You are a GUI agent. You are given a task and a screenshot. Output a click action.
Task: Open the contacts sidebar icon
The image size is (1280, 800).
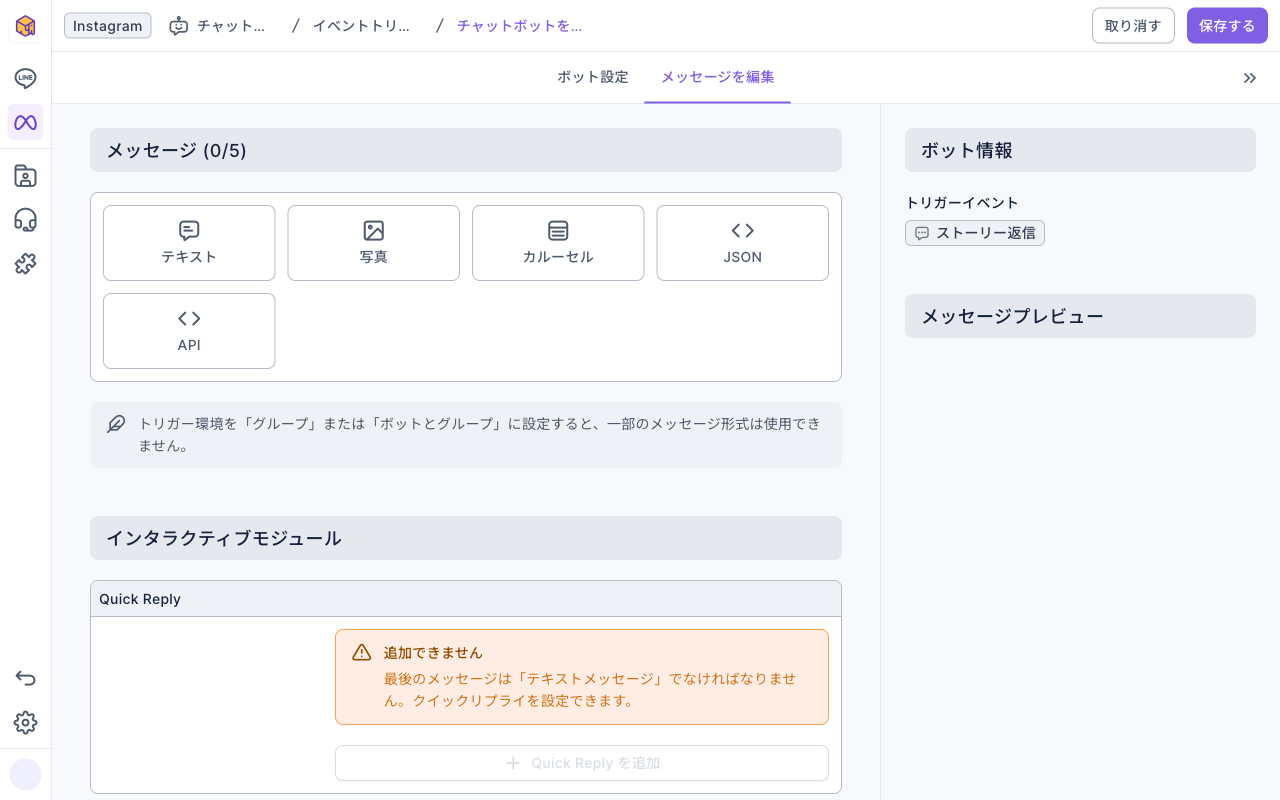25,176
